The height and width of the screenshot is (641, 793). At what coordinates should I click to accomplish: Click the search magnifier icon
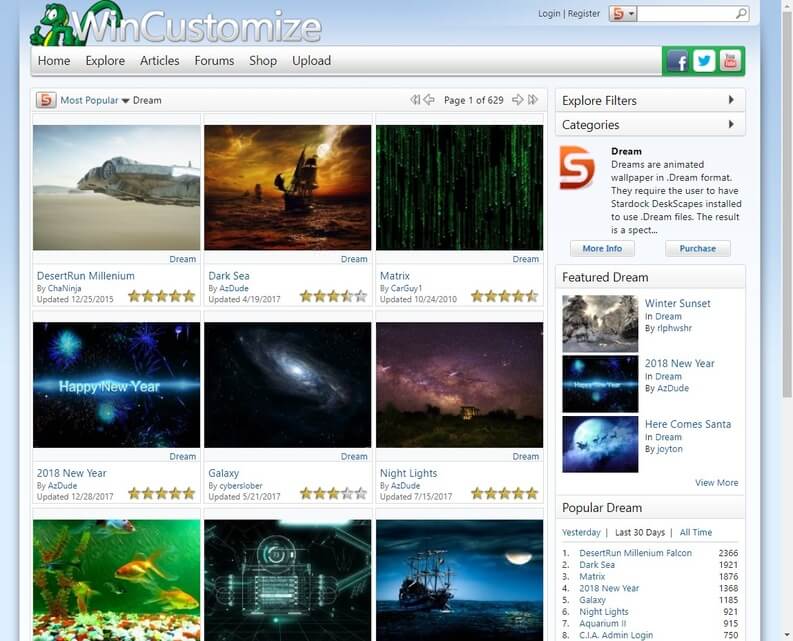(x=741, y=14)
